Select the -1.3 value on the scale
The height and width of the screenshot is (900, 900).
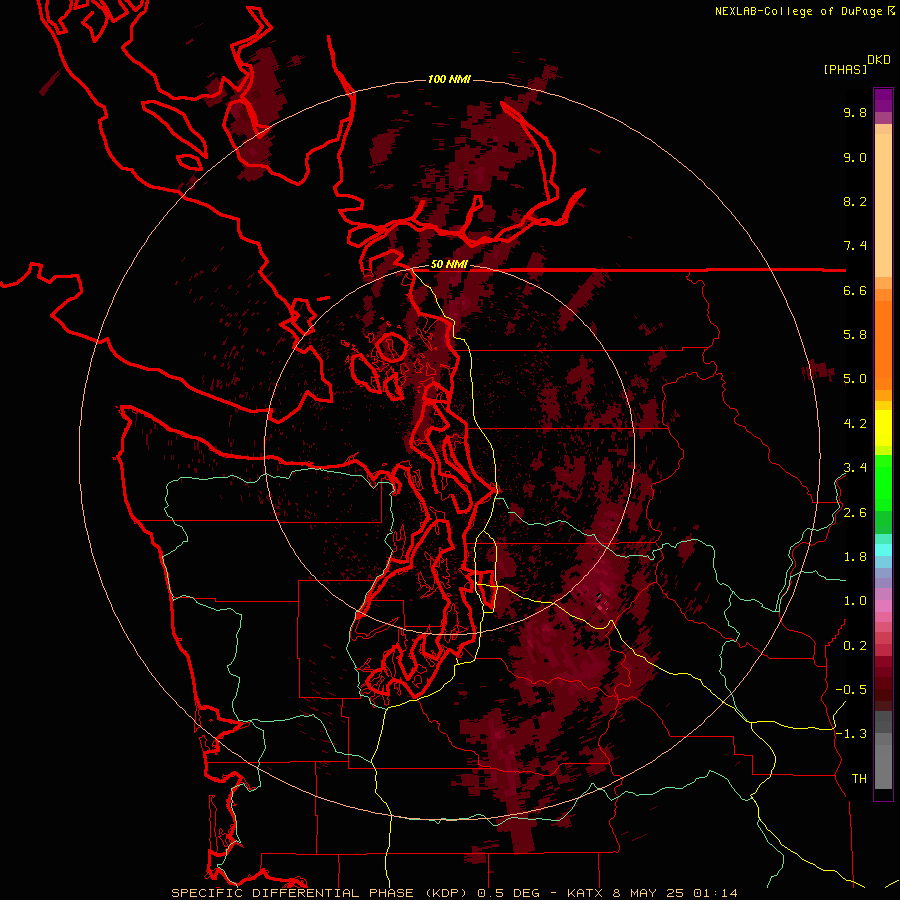(851, 735)
